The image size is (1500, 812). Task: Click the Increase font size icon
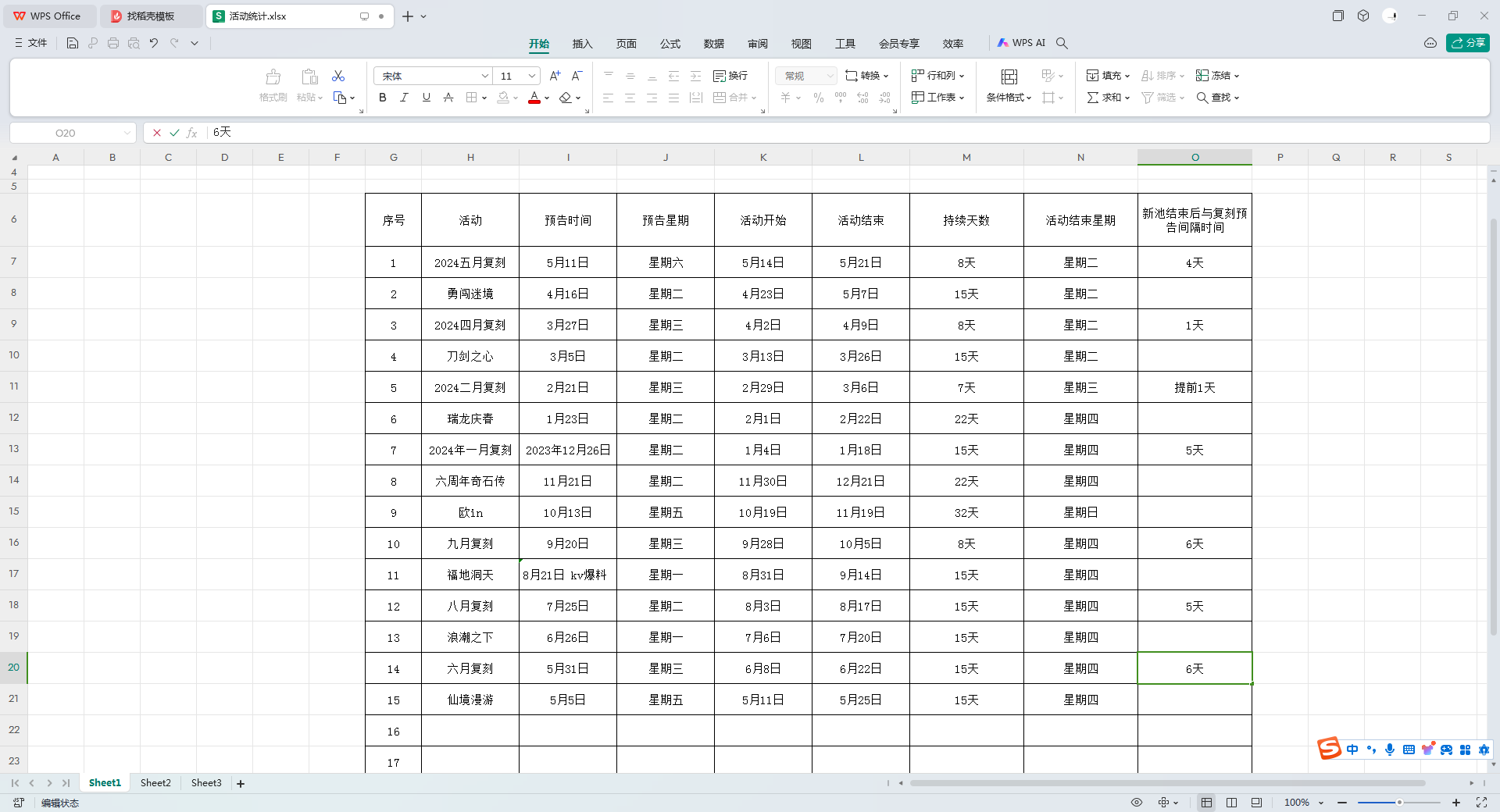coord(555,76)
